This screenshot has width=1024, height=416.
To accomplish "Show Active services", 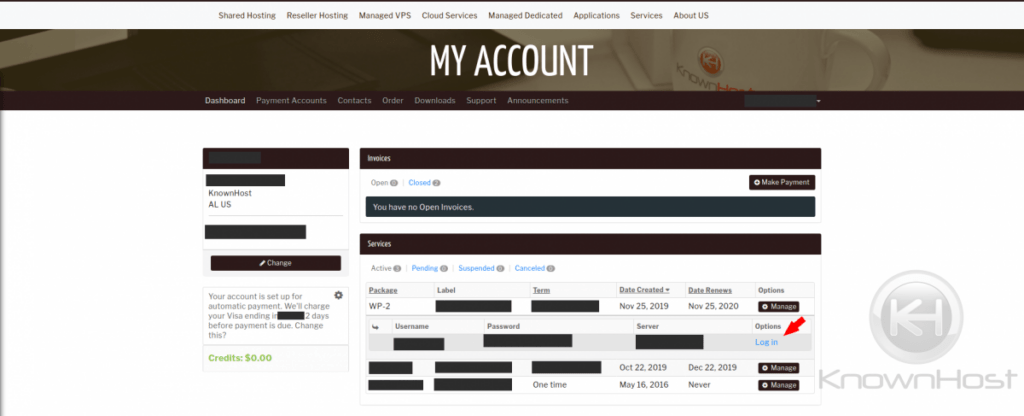I will (385, 268).
